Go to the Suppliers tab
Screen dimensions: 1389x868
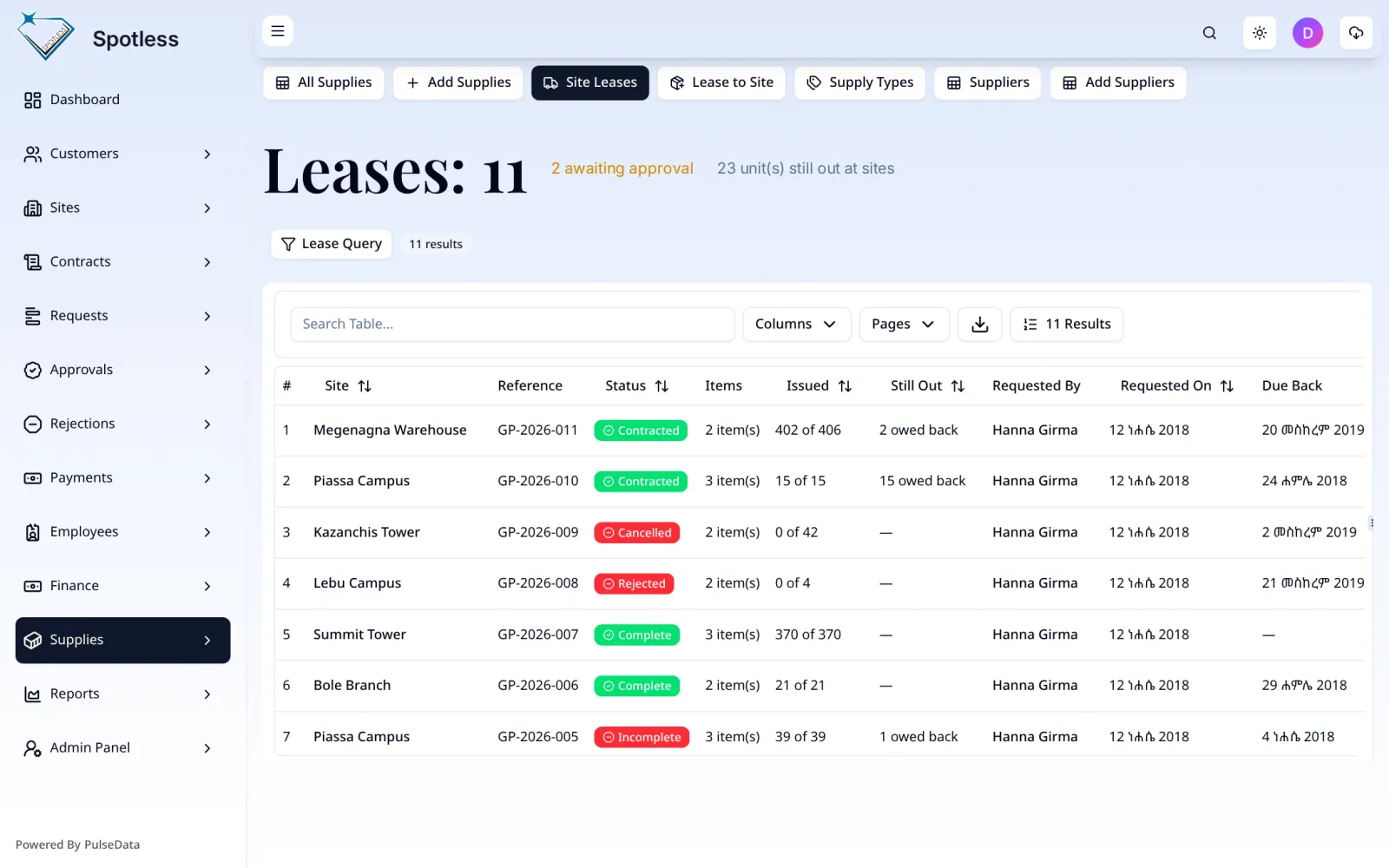(x=988, y=82)
